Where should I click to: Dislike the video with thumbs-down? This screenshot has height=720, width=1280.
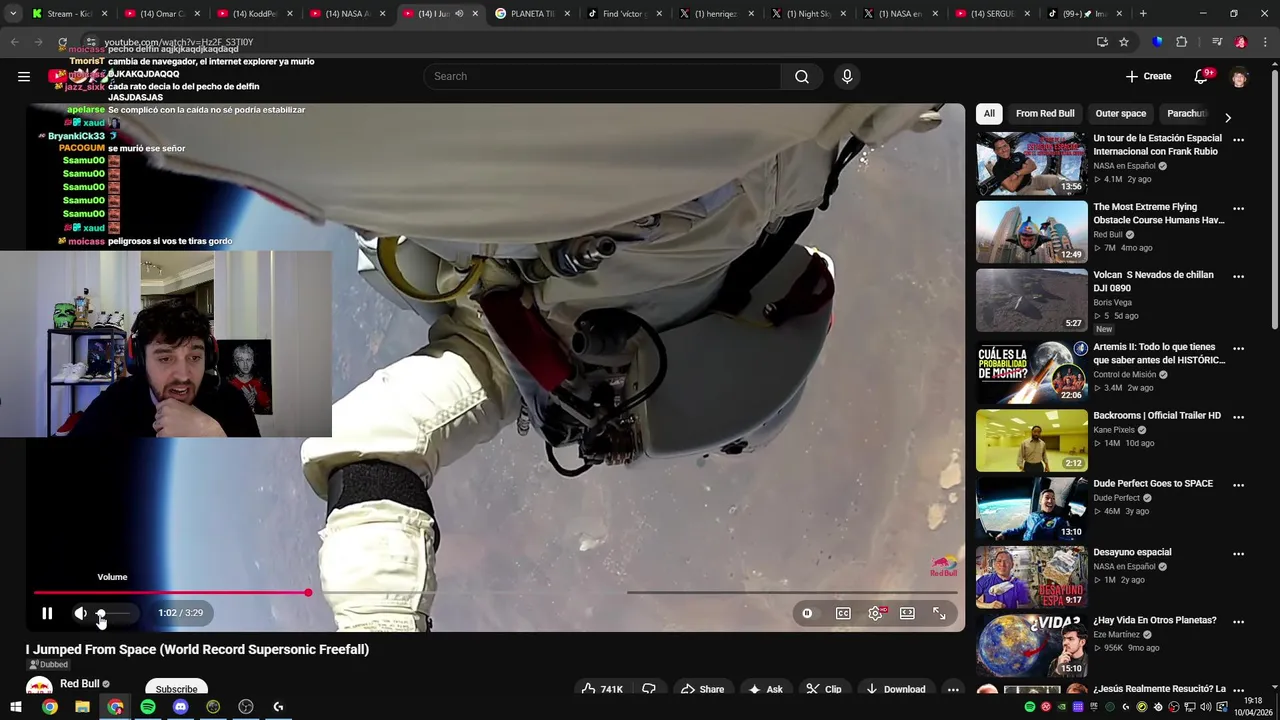point(649,689)
